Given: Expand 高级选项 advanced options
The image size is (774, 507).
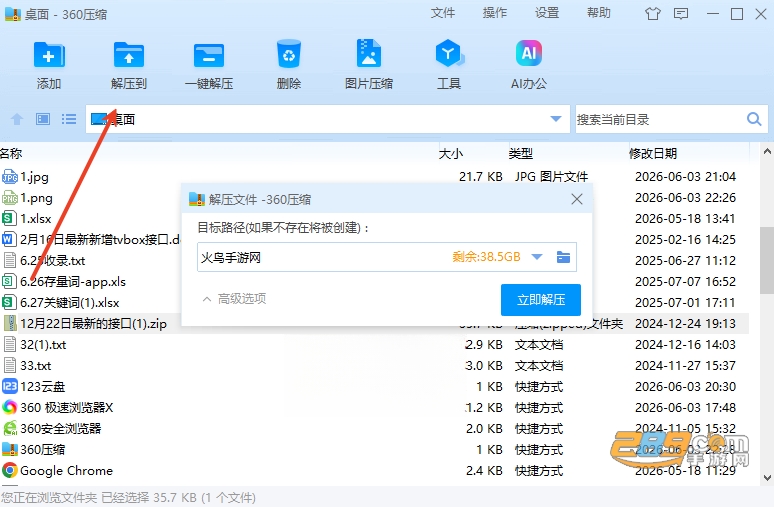Looking at the screenshot, I should pyautogui.click(x=235, y=299).
